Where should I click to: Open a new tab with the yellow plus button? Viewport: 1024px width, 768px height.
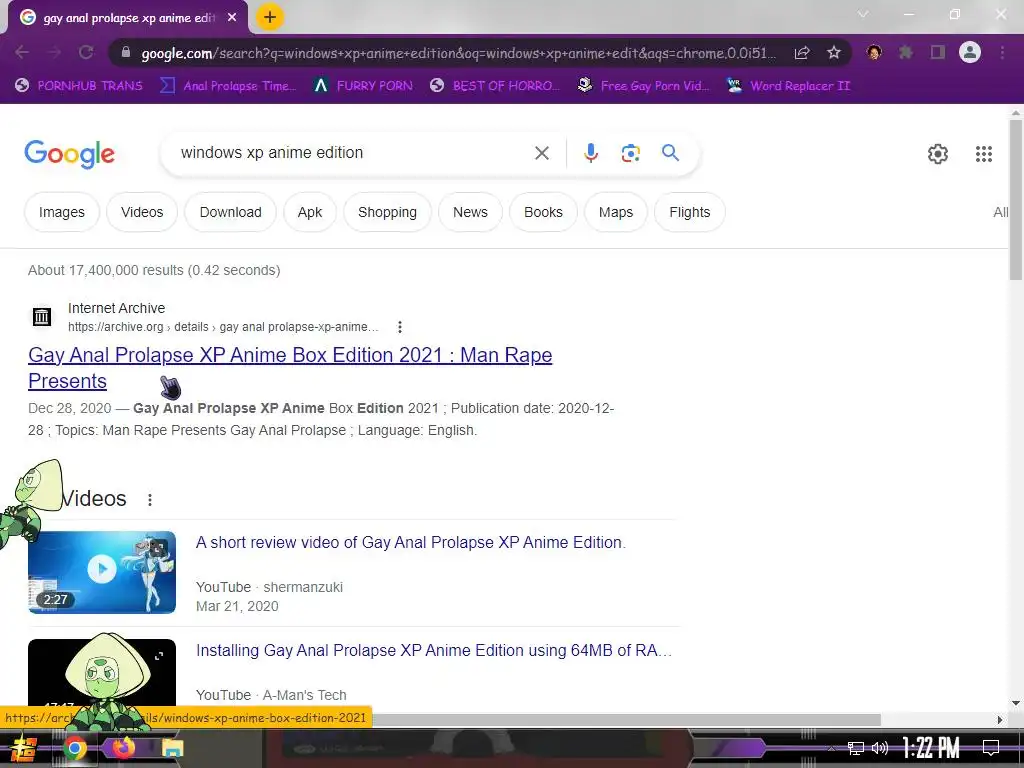coord(270,18)
